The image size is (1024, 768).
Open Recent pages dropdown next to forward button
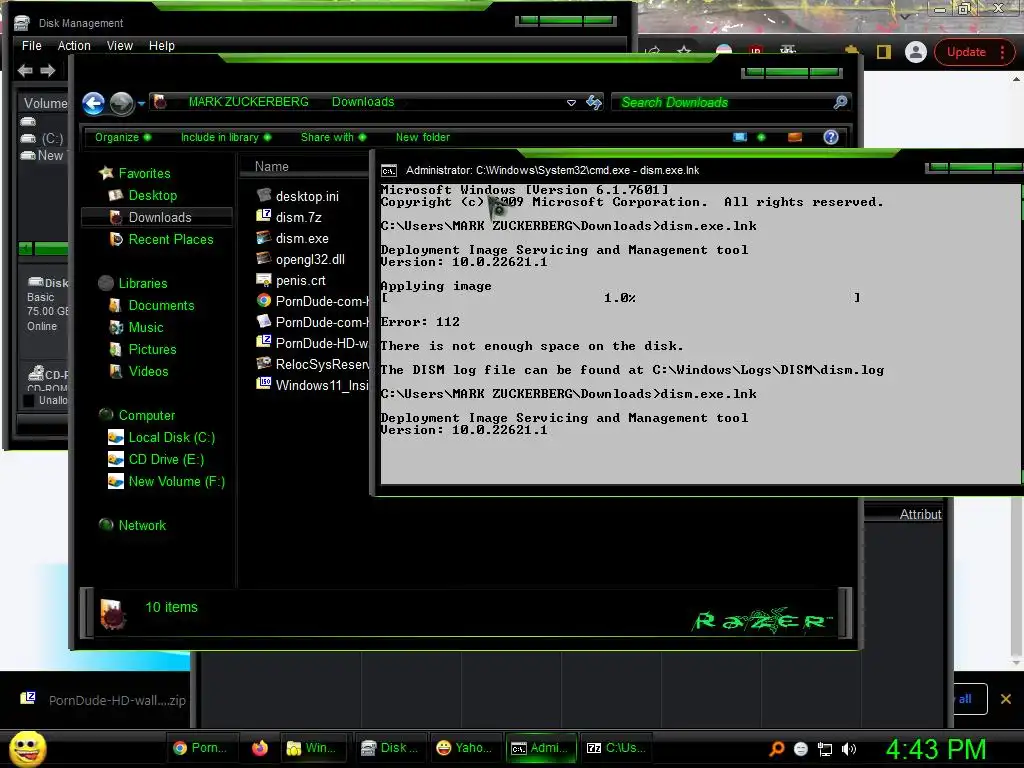click(141, 103)
